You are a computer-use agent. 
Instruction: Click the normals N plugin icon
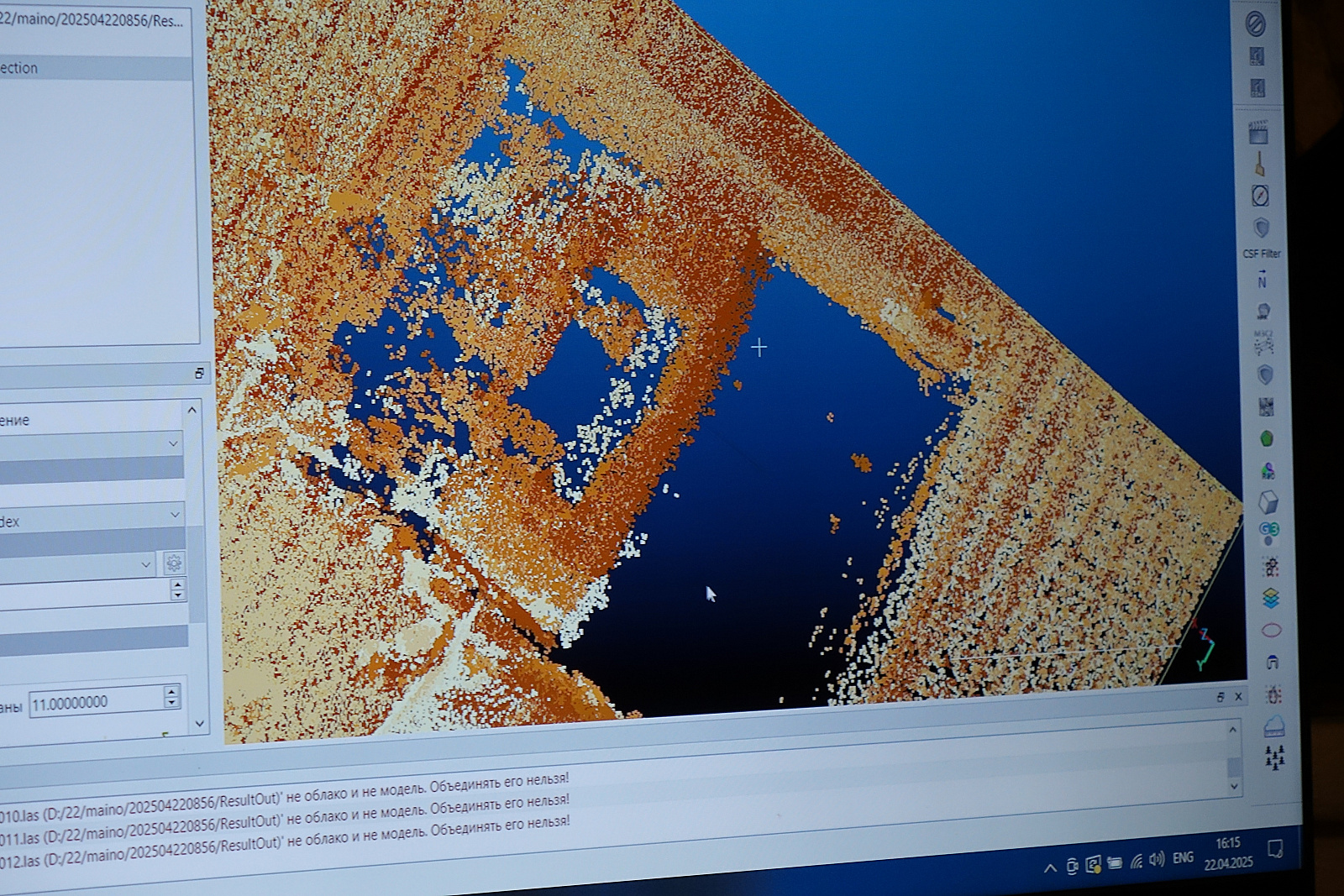1262,281
